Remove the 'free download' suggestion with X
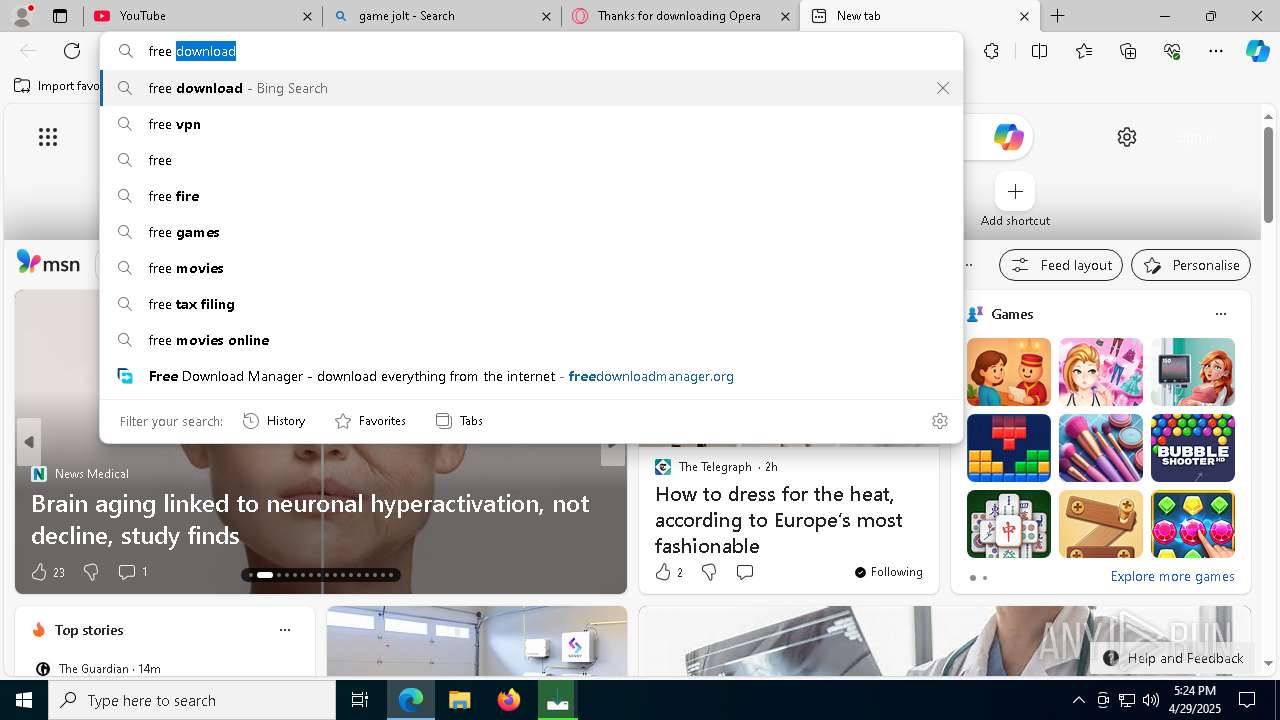The height and width of the screenshot is (720, 1280). pos(943,88)
